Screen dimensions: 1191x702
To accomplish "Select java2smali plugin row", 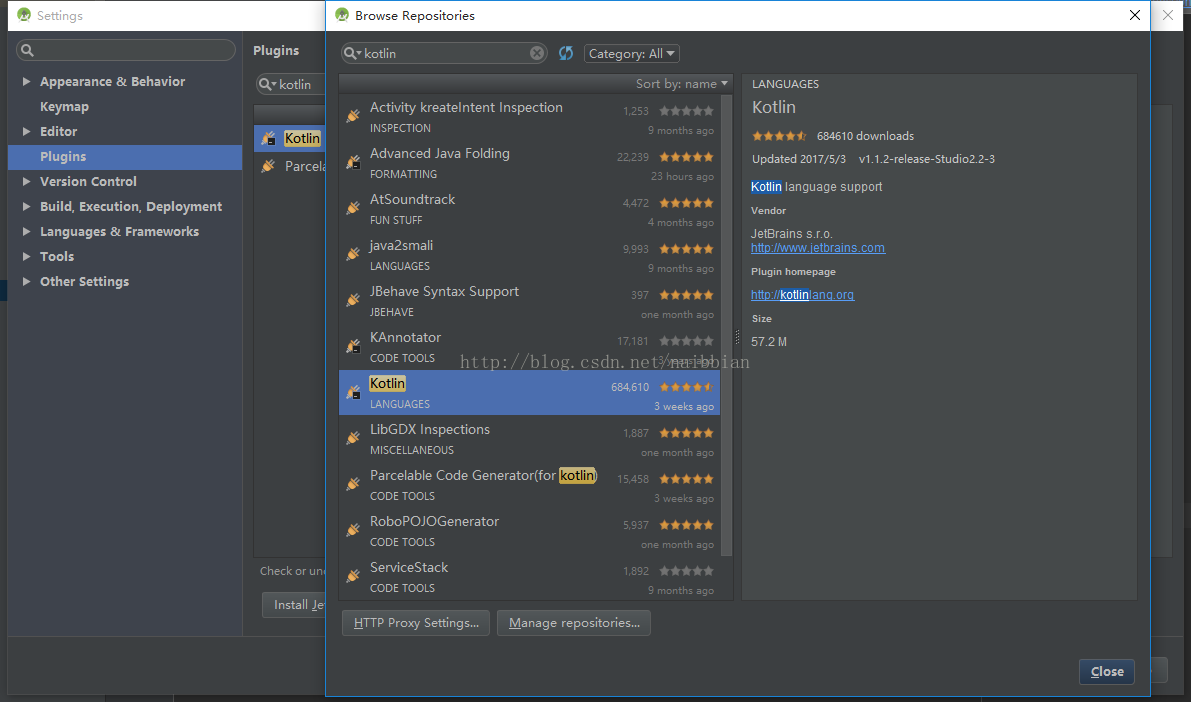I will 529,255.
